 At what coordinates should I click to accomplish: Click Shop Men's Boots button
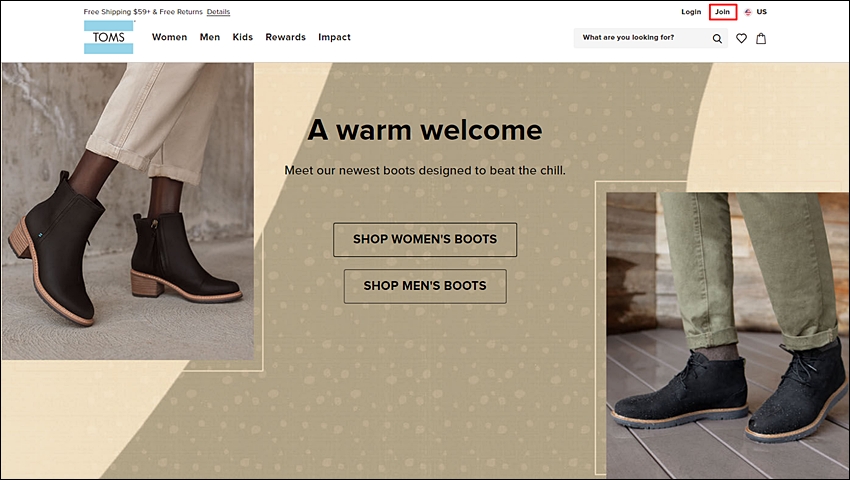425,286
